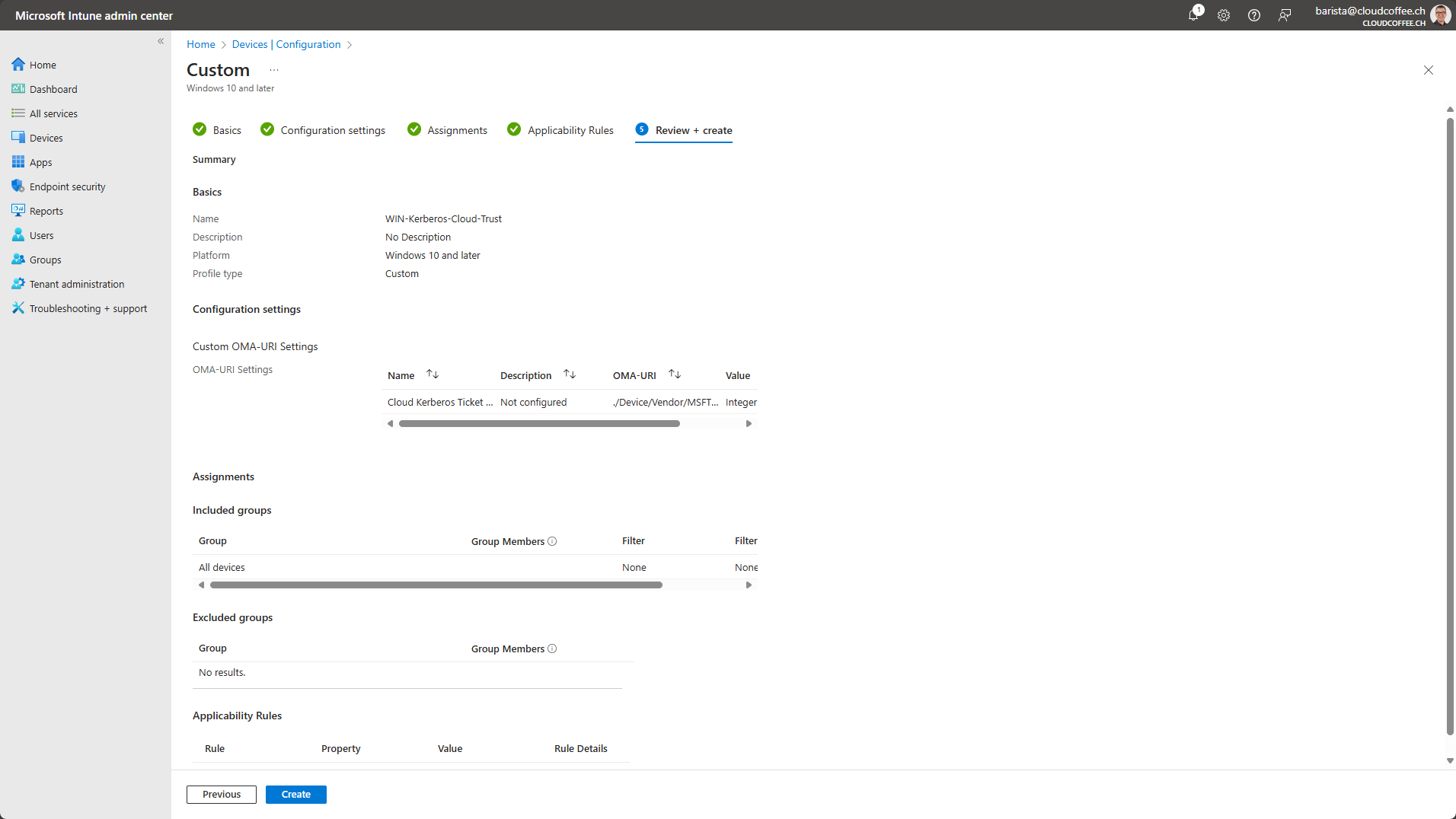Viewport: 1456px width, 819px height.
Task: Follow the Devices | Configuration breadcrumb link
Action: coord(286,44)
